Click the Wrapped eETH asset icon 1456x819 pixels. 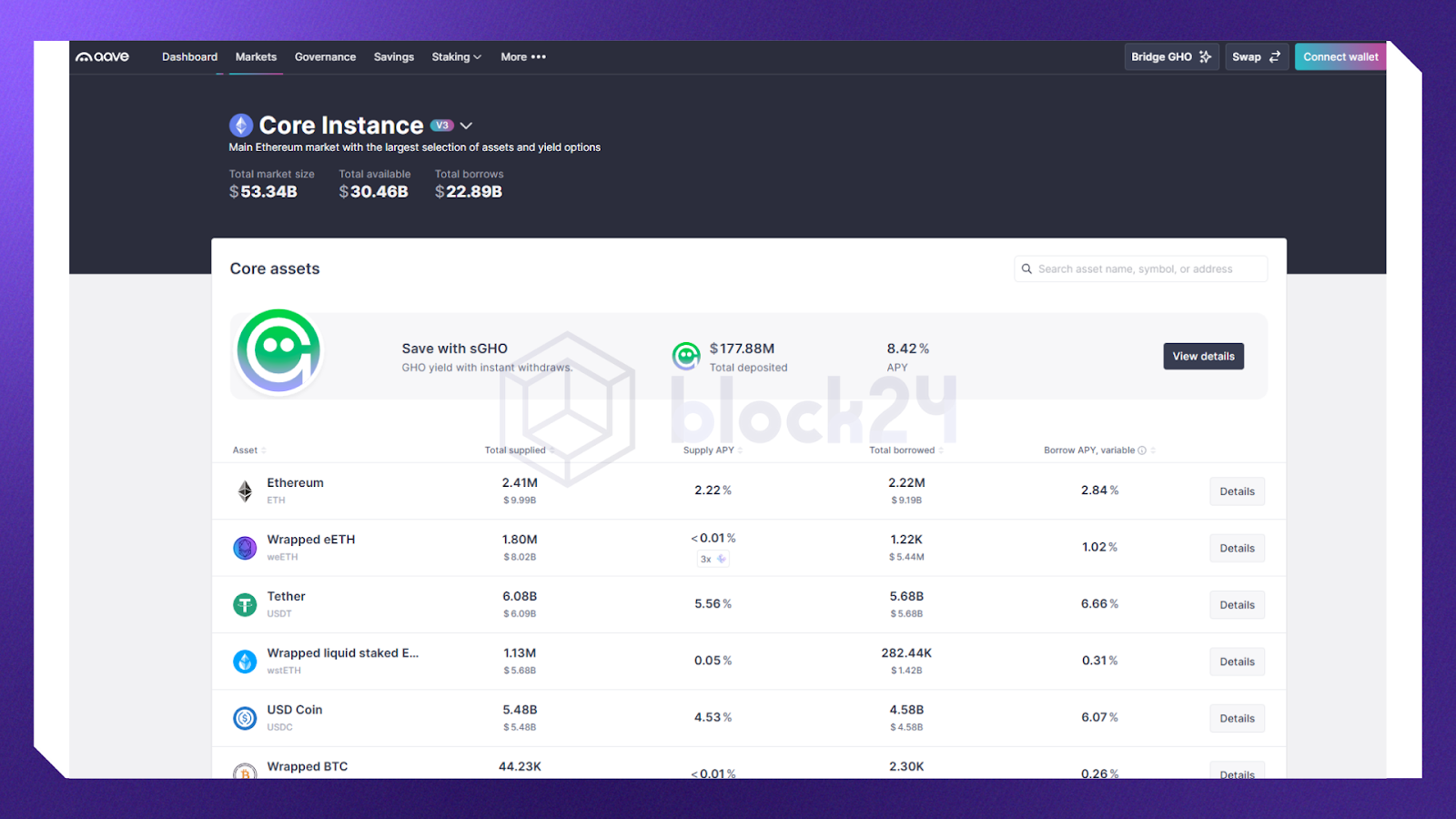pos(245,548)
